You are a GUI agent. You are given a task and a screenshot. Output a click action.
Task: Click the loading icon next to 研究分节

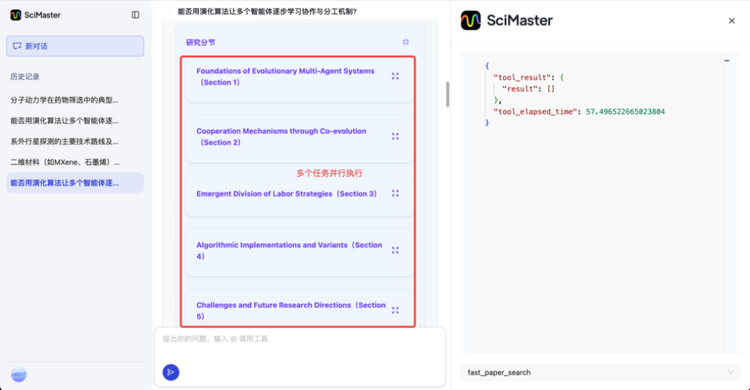tap(406, 42)
